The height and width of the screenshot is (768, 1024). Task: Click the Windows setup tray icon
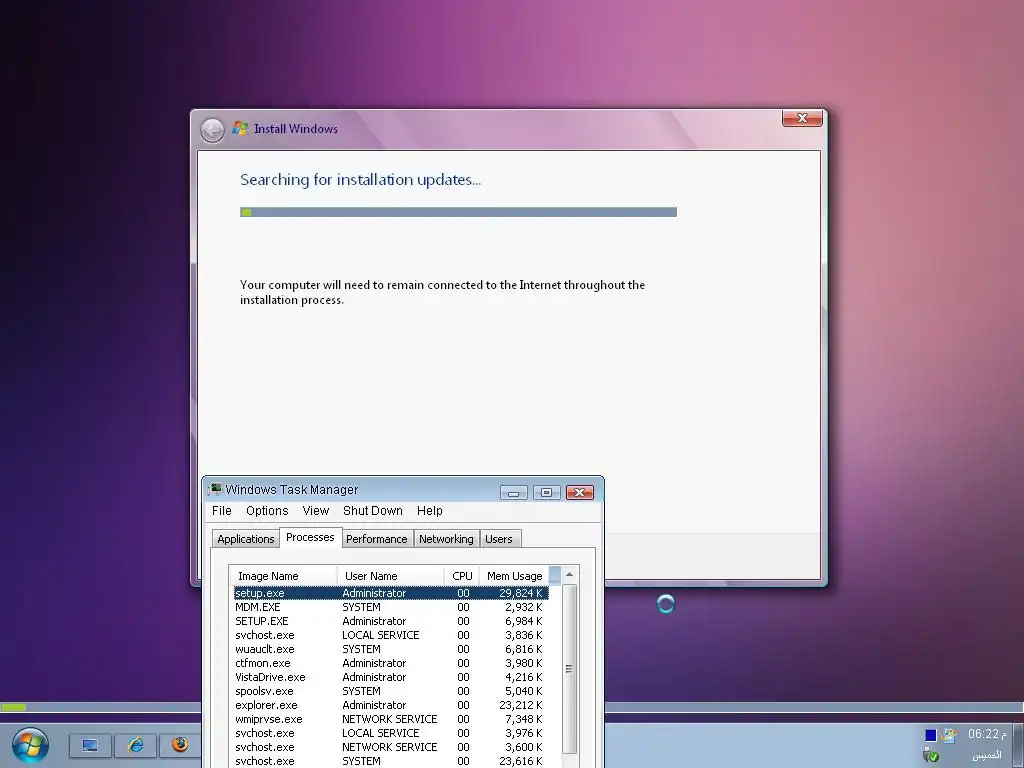pos(949,735)
